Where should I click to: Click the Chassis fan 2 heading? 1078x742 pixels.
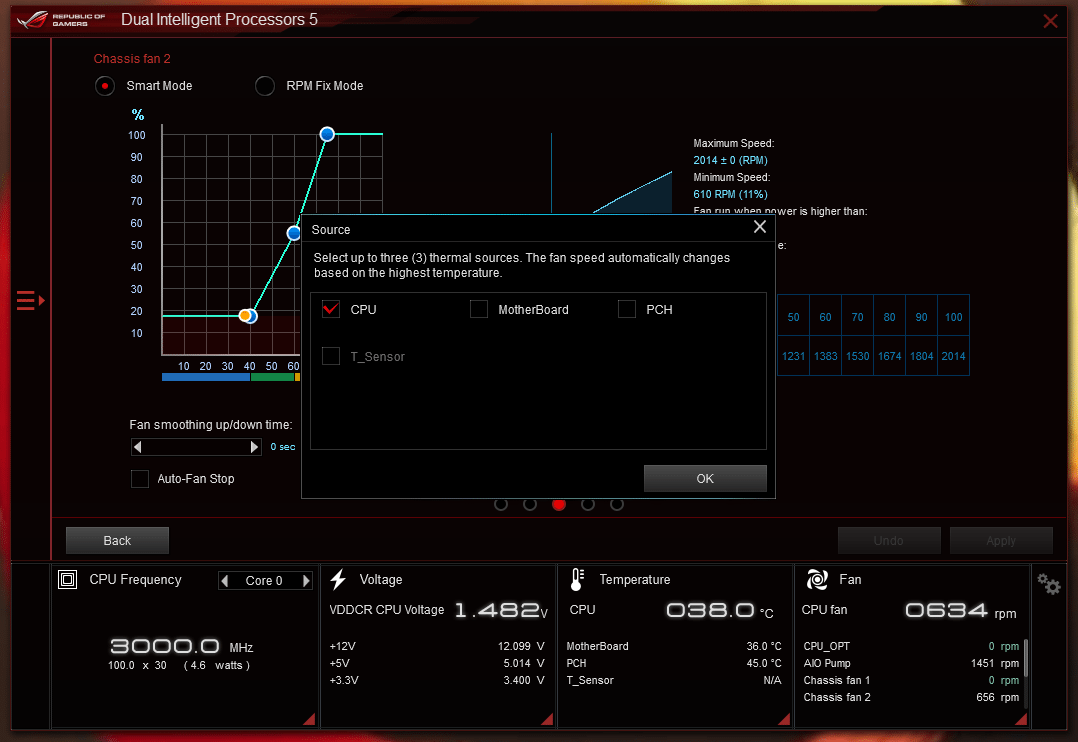point(132,59)
